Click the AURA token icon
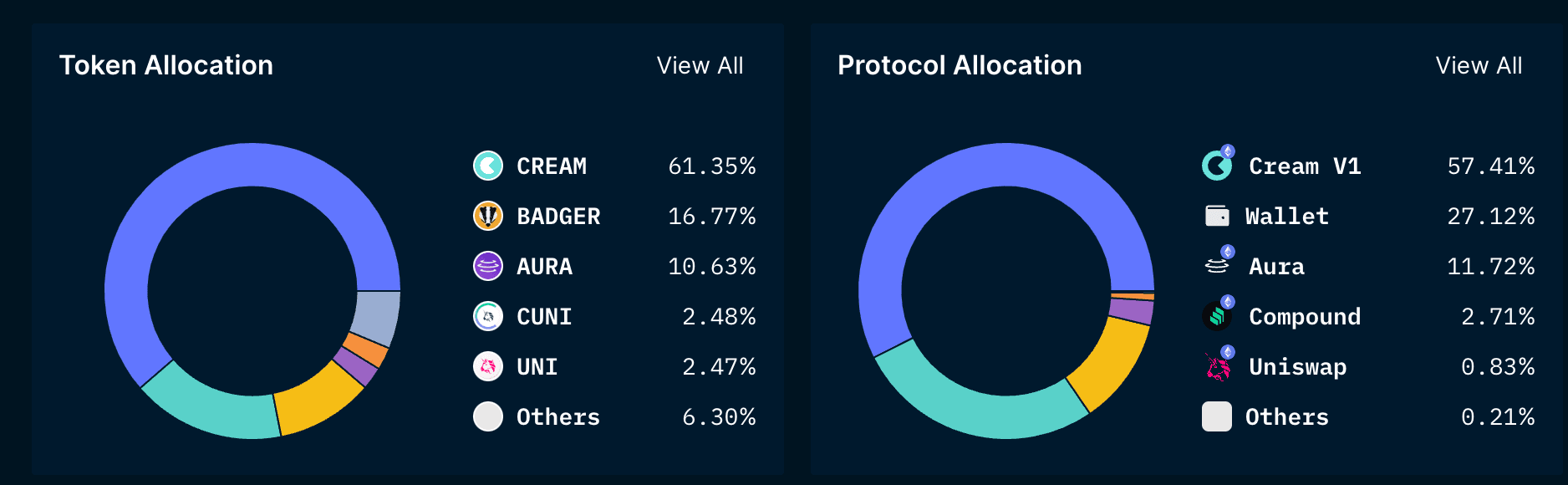This screenshot has width=1568, height=485. (488, 266)
